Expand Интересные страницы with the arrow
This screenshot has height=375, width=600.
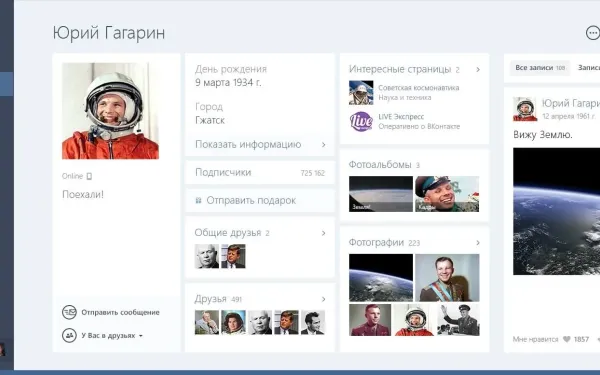coord(478,70)
